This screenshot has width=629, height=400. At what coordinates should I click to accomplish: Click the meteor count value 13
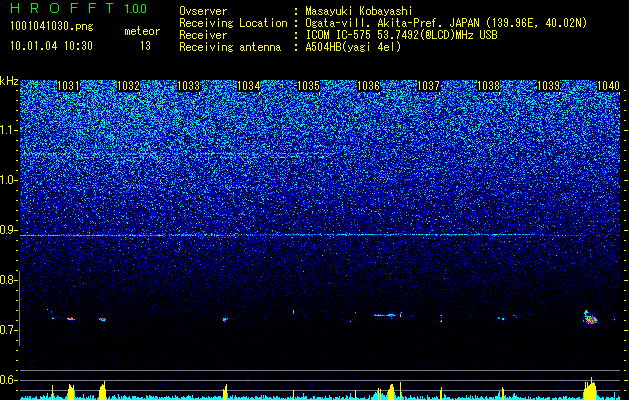(x=145, y=46)
